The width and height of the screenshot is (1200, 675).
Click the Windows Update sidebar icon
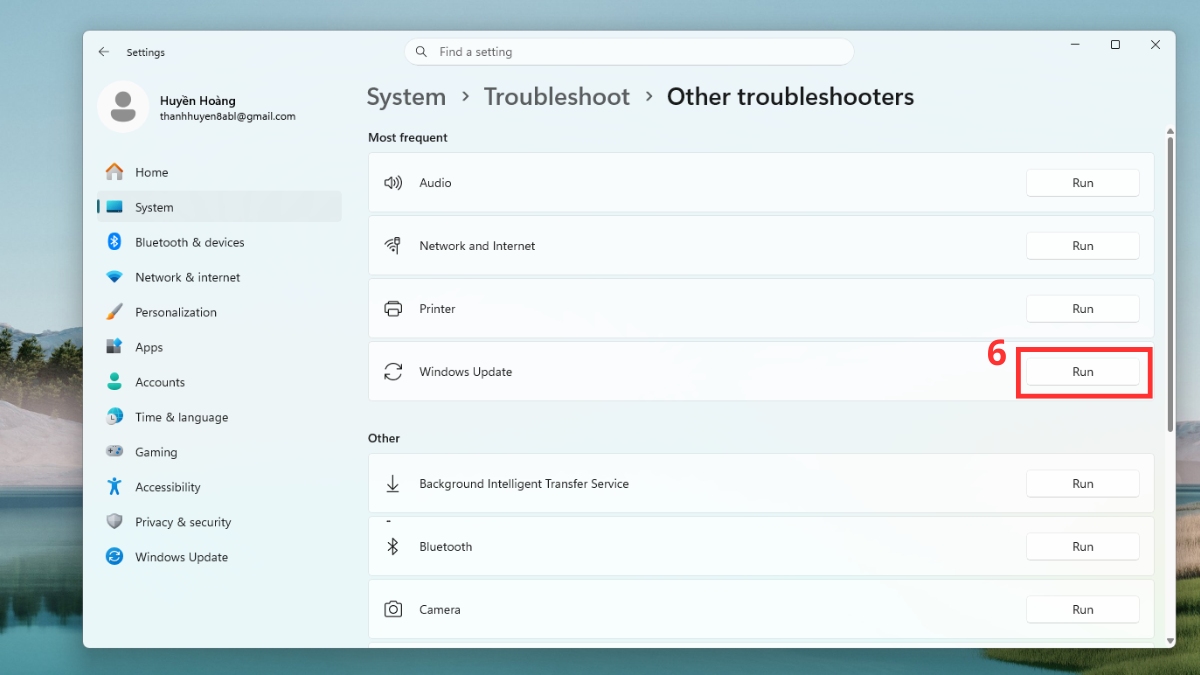point(115,557)
